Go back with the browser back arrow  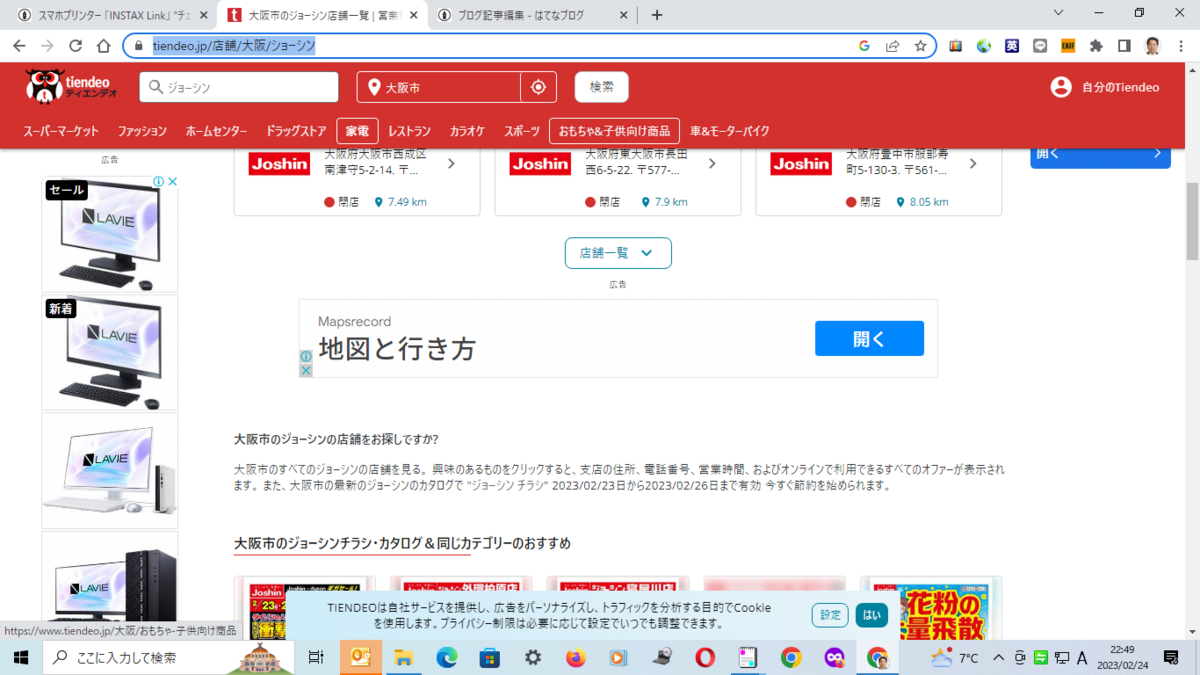coord(19,46)
